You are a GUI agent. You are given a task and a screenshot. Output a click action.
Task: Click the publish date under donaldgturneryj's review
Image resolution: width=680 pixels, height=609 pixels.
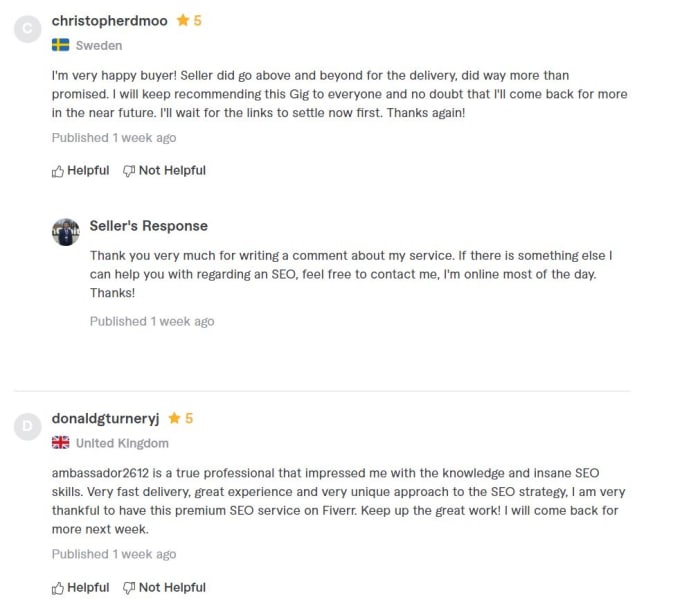(114, 554)
